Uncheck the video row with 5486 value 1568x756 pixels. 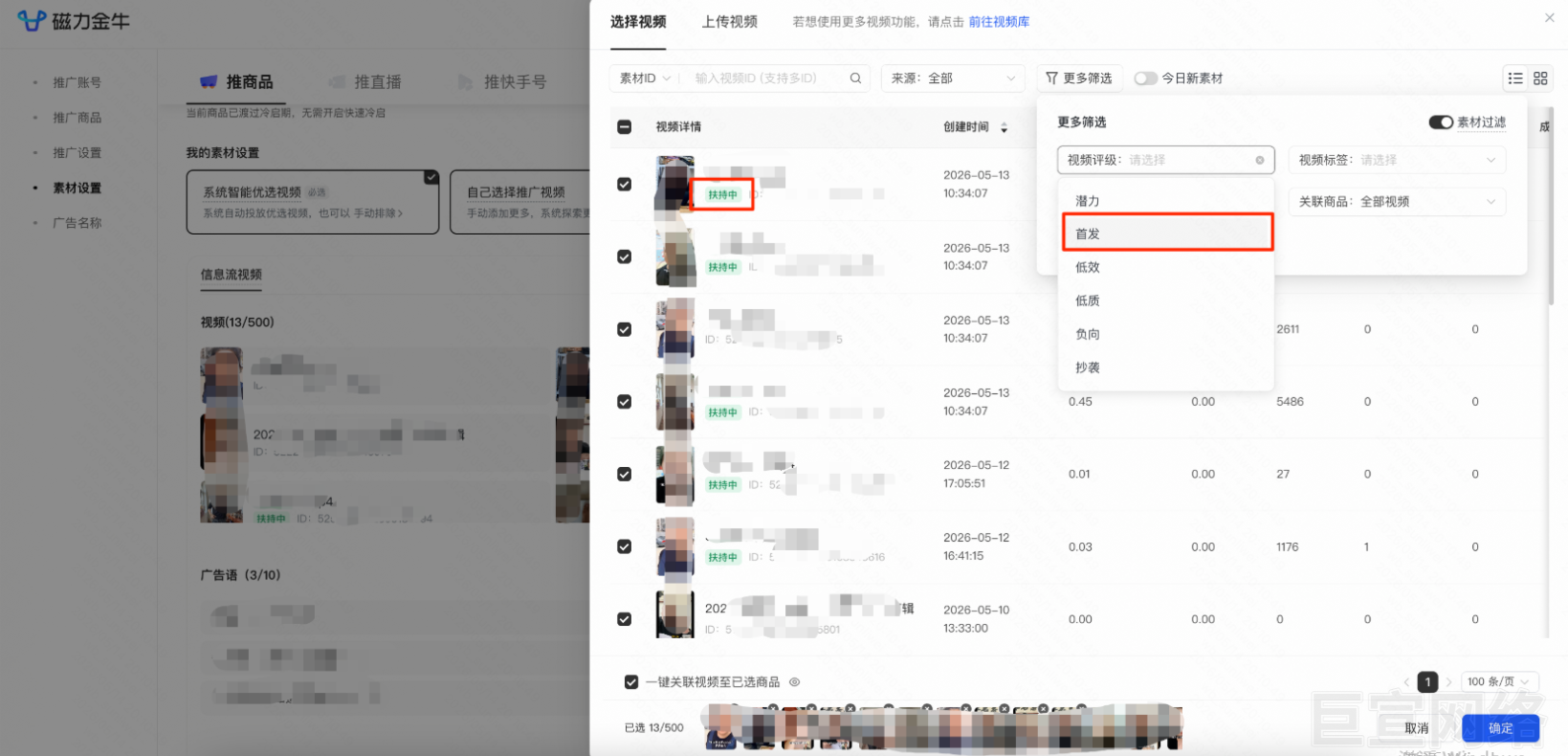click(x=625, y=402)
